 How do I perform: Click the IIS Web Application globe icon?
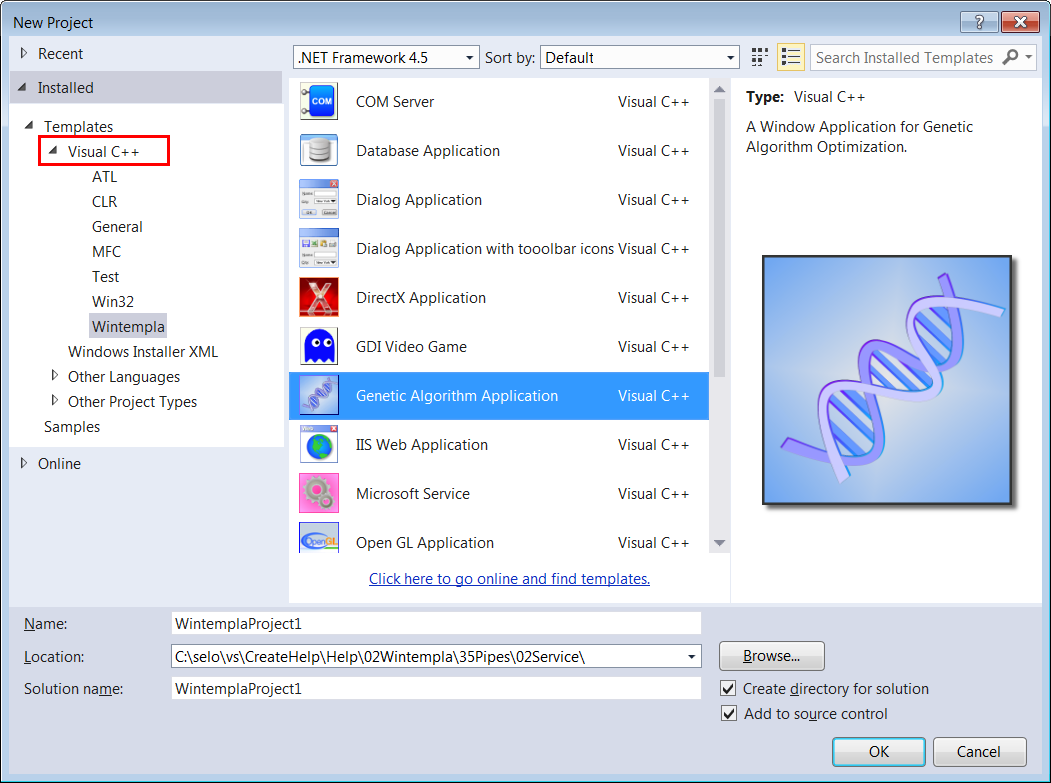[x=319, y=444]
